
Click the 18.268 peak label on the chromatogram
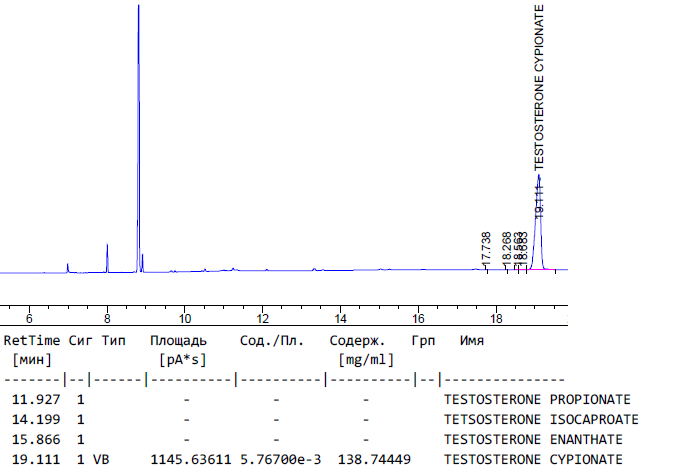pyautogui.click(x=507, y=248)
